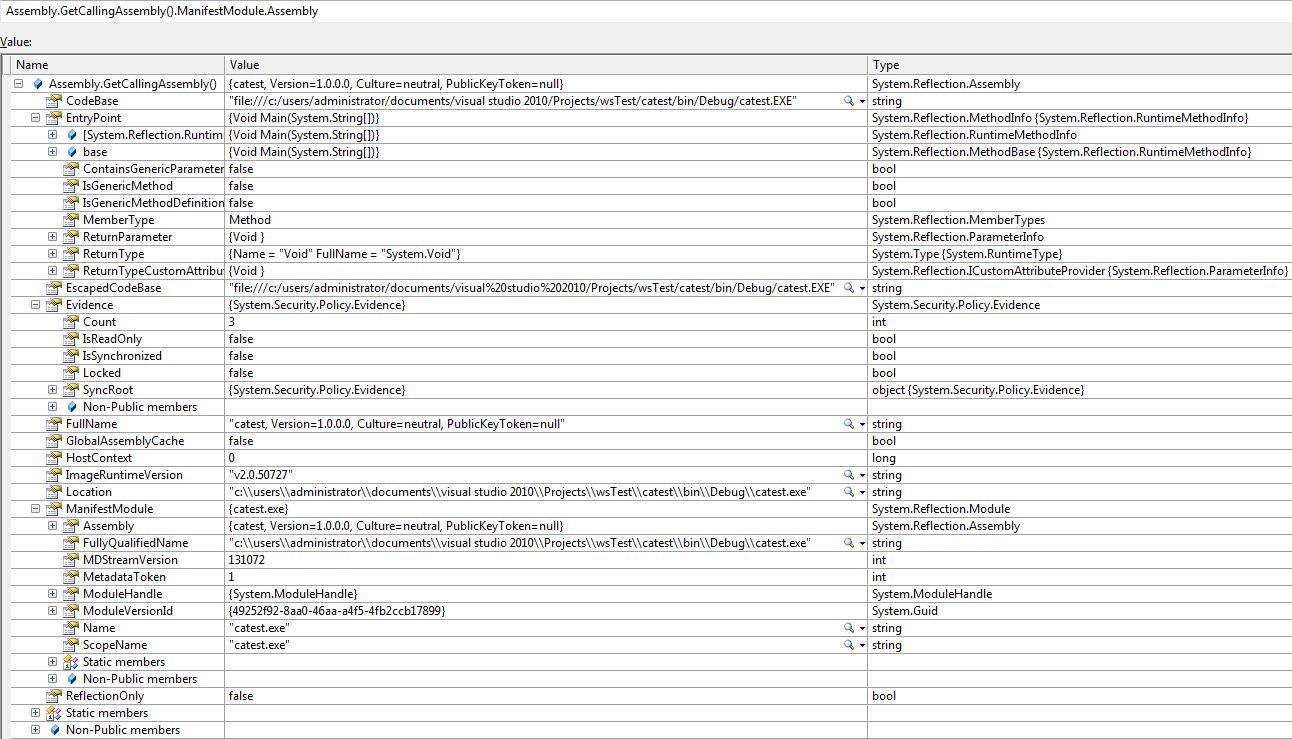
Task: Click the CodeBase property icon
Action: coord(54,101)
